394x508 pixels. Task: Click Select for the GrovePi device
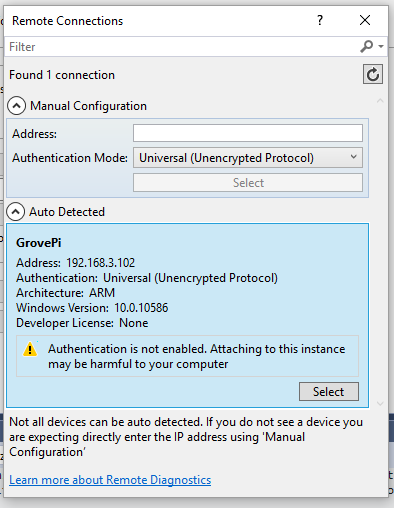(329, 391)
